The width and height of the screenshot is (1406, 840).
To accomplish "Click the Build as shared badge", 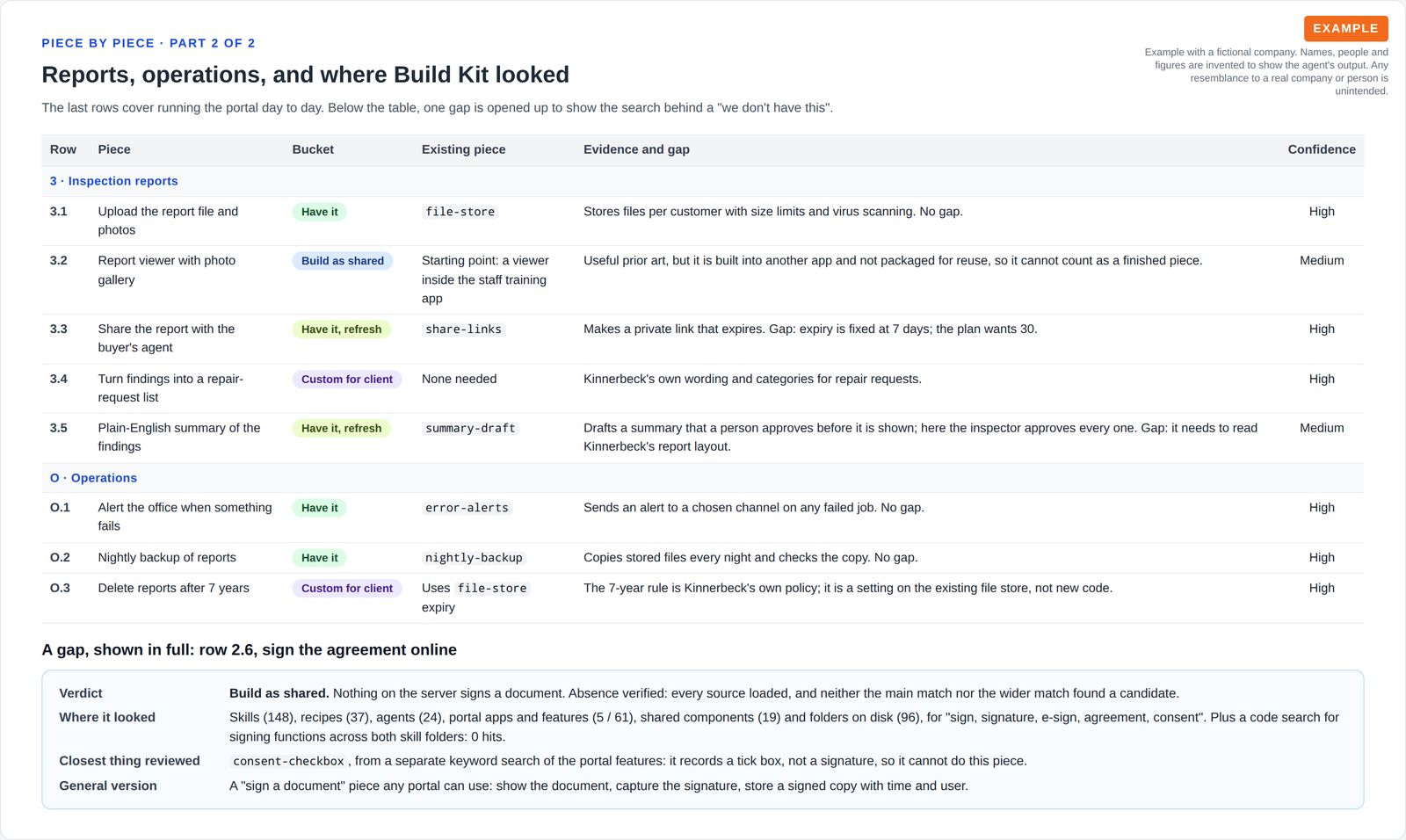I will (343, 261).
